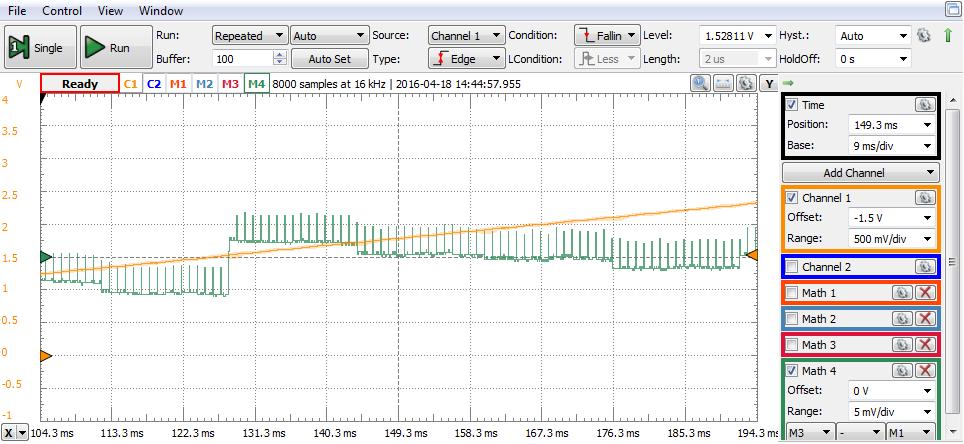Open the File menu
Viewport: 964px width, 444px height.
point(17,10)
